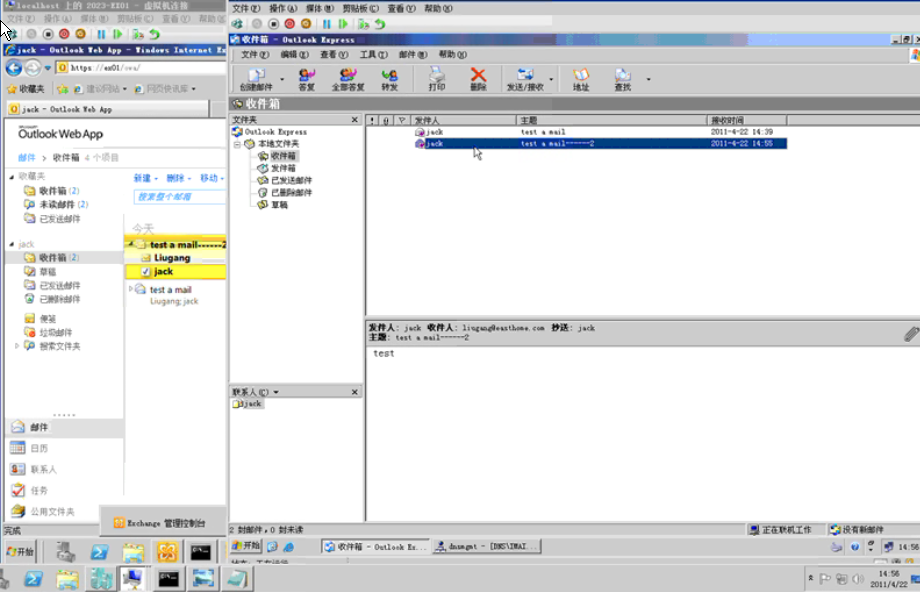Viewport: 920px width, 592px height.
Task: Open the Addresses (地址) book icon
Action: pos(580,79)
